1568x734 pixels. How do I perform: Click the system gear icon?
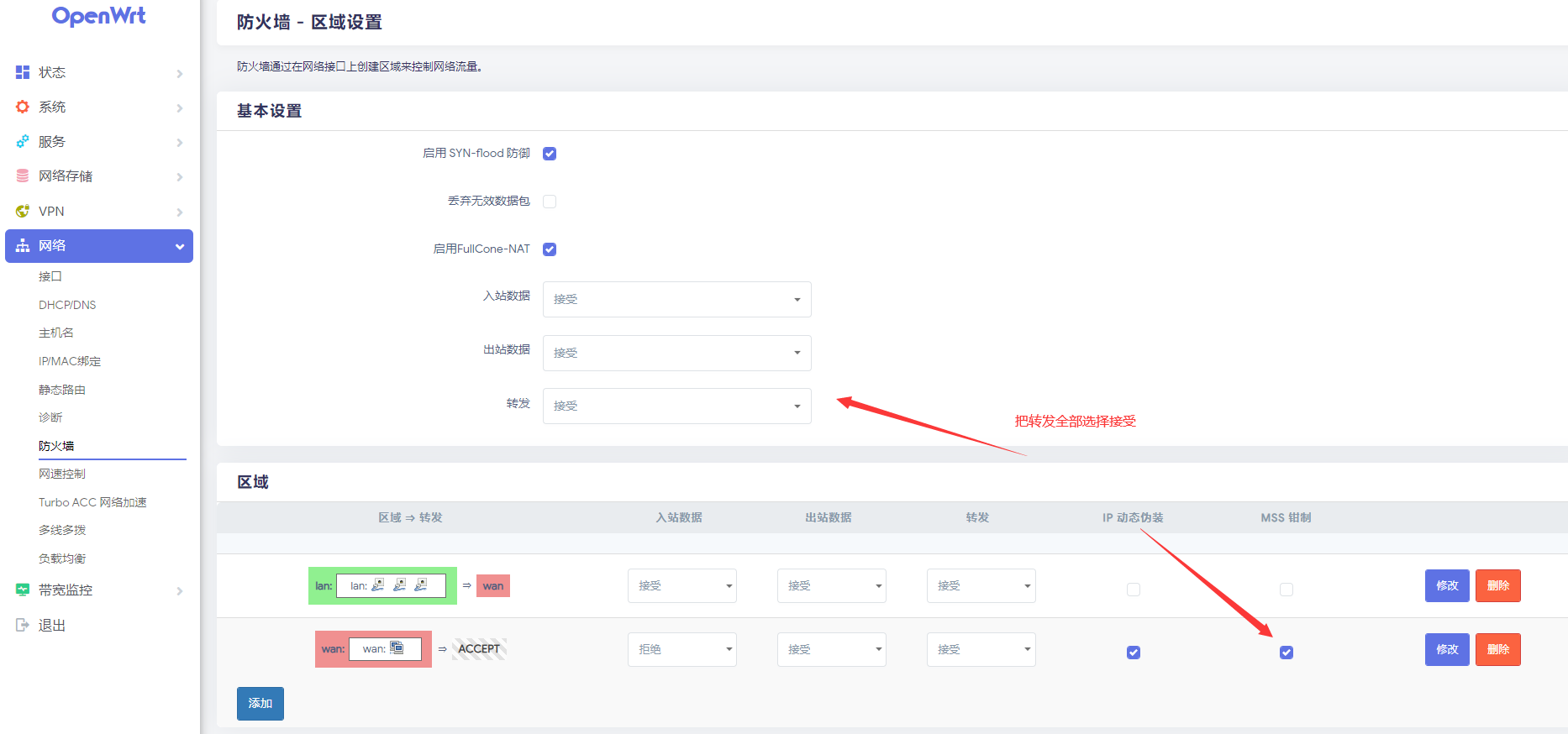23,107
